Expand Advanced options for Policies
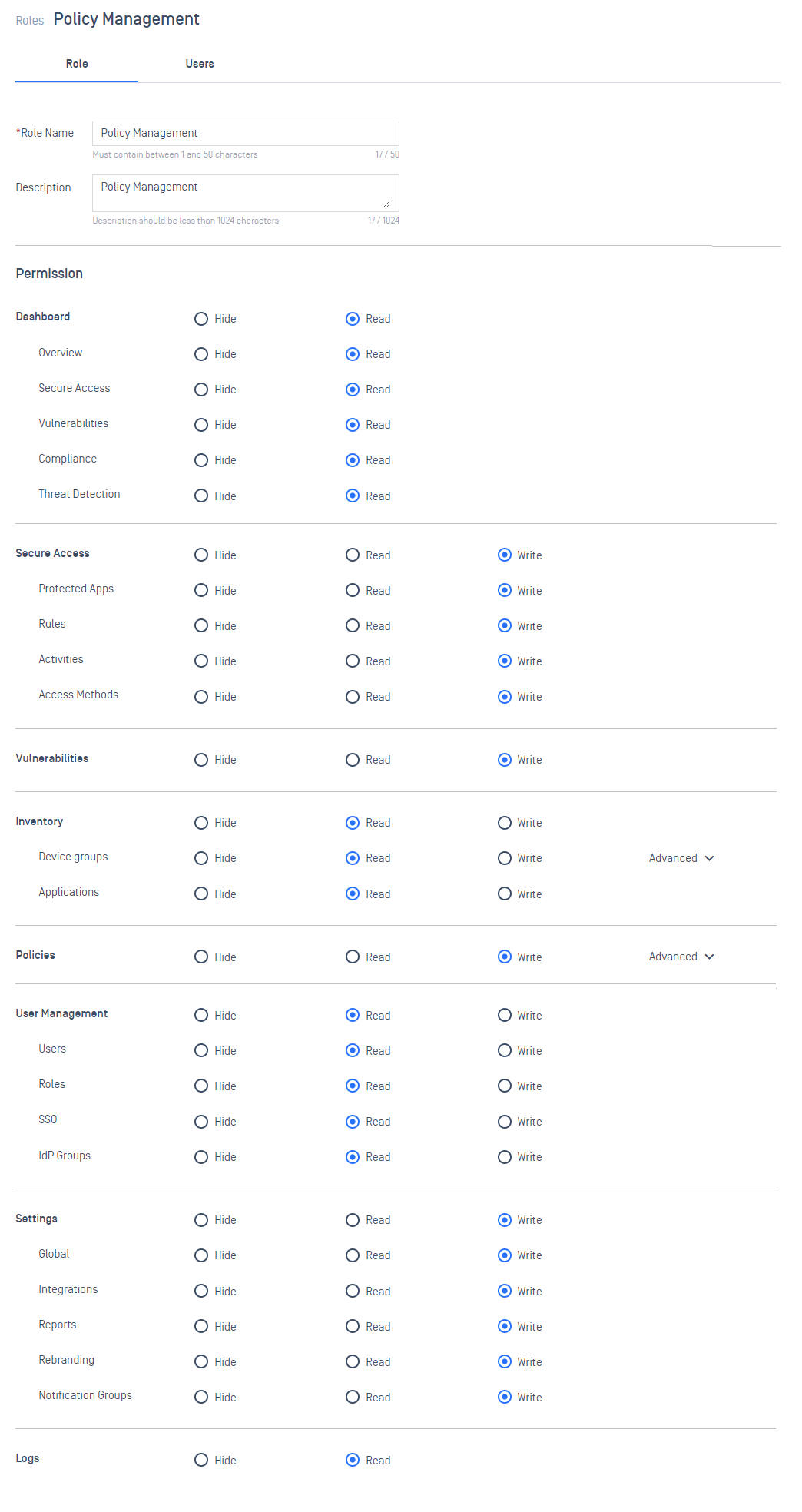 [x=681, y=957]
